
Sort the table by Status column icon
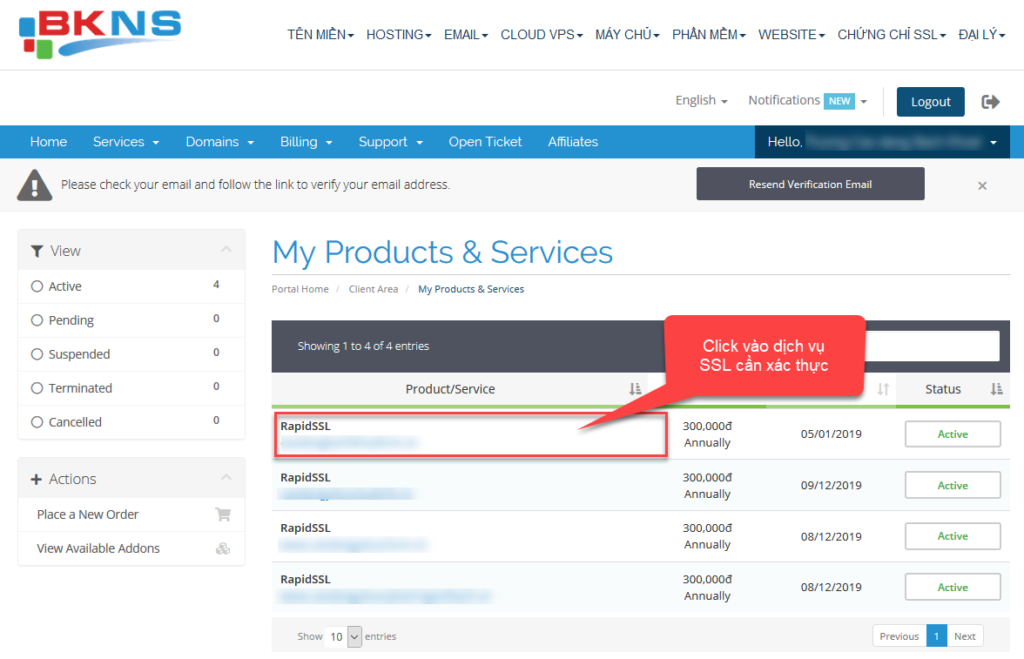pos(995,389)
